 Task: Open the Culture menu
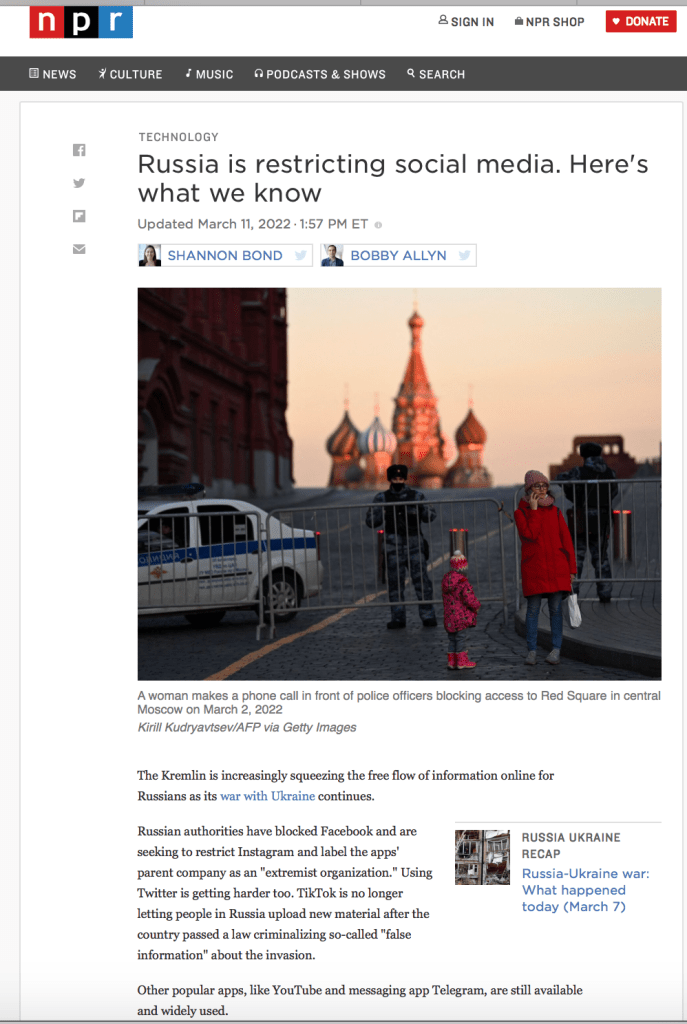coord(130,74)
